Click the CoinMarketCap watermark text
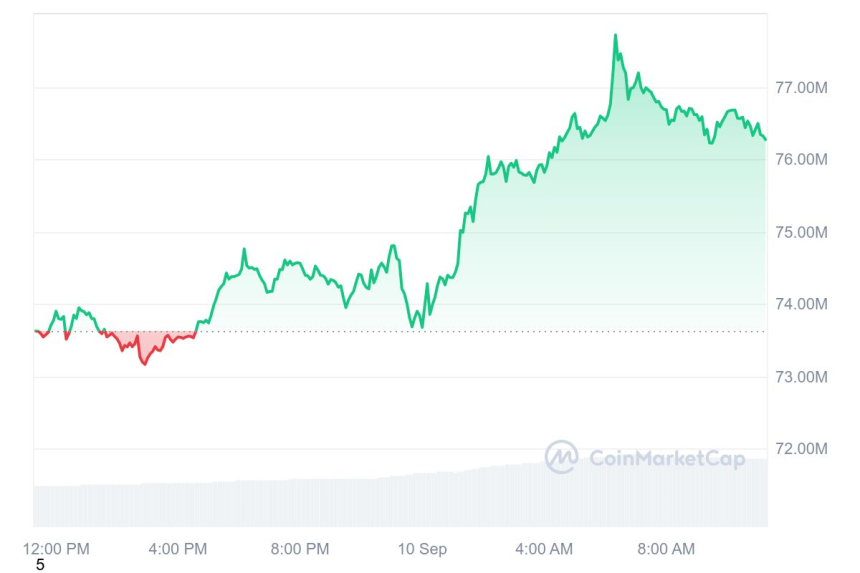The image size is (860, 573). pyautogui.click(x=666, y=459)
